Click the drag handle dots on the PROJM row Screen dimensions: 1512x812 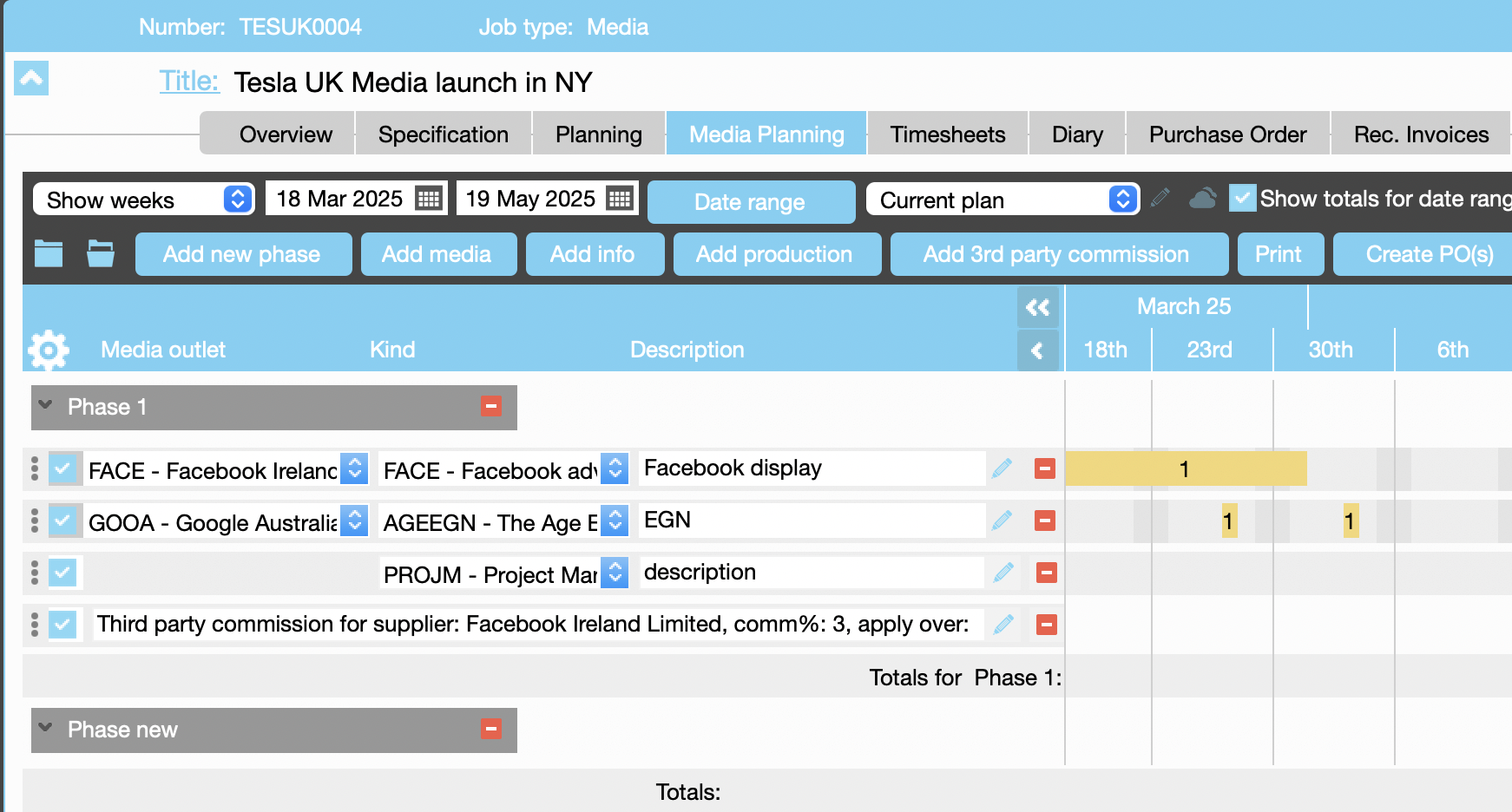(x=35, y=573)
